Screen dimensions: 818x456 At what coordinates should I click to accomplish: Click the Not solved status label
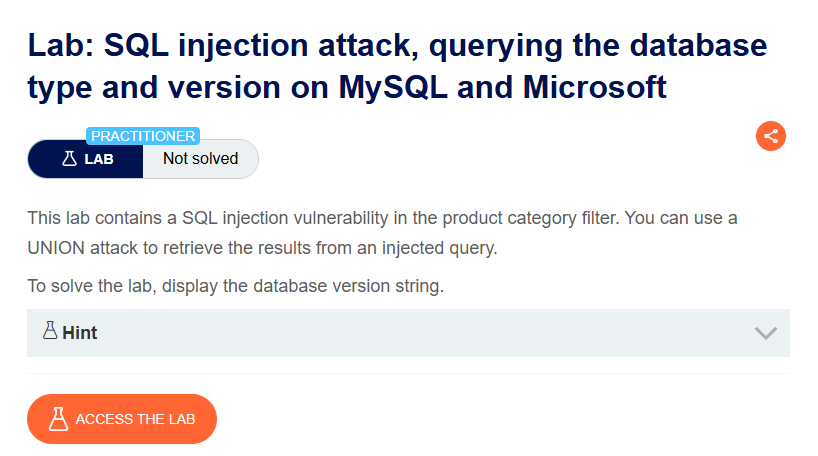click(200, 159)
